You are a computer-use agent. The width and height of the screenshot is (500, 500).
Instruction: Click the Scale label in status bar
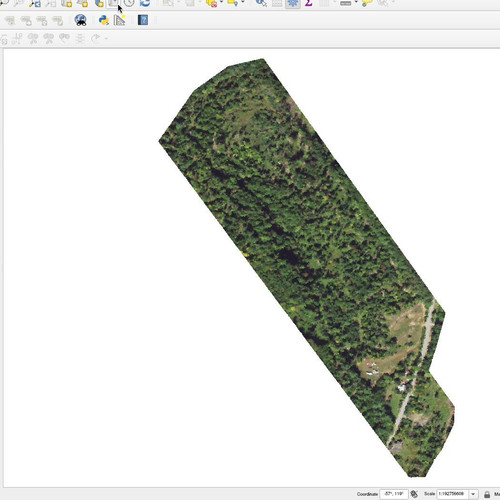(430, 494)
